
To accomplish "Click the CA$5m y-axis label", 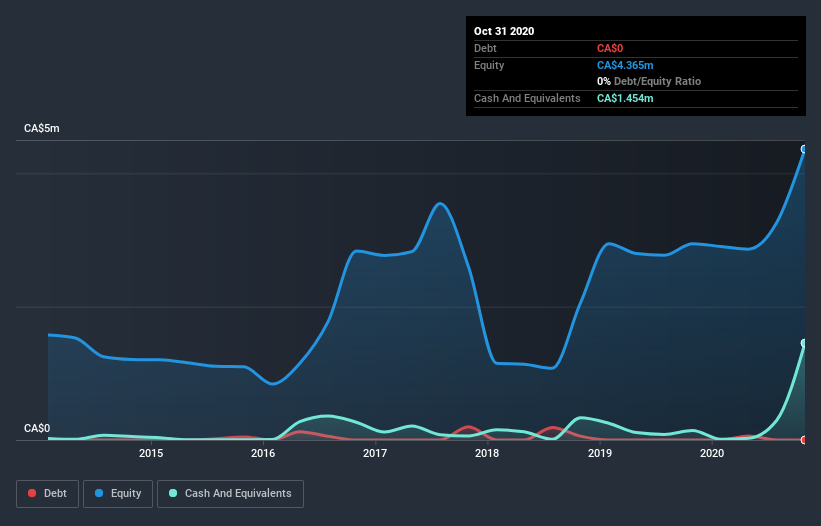I will pyautogui.click(x=42, y=128).
